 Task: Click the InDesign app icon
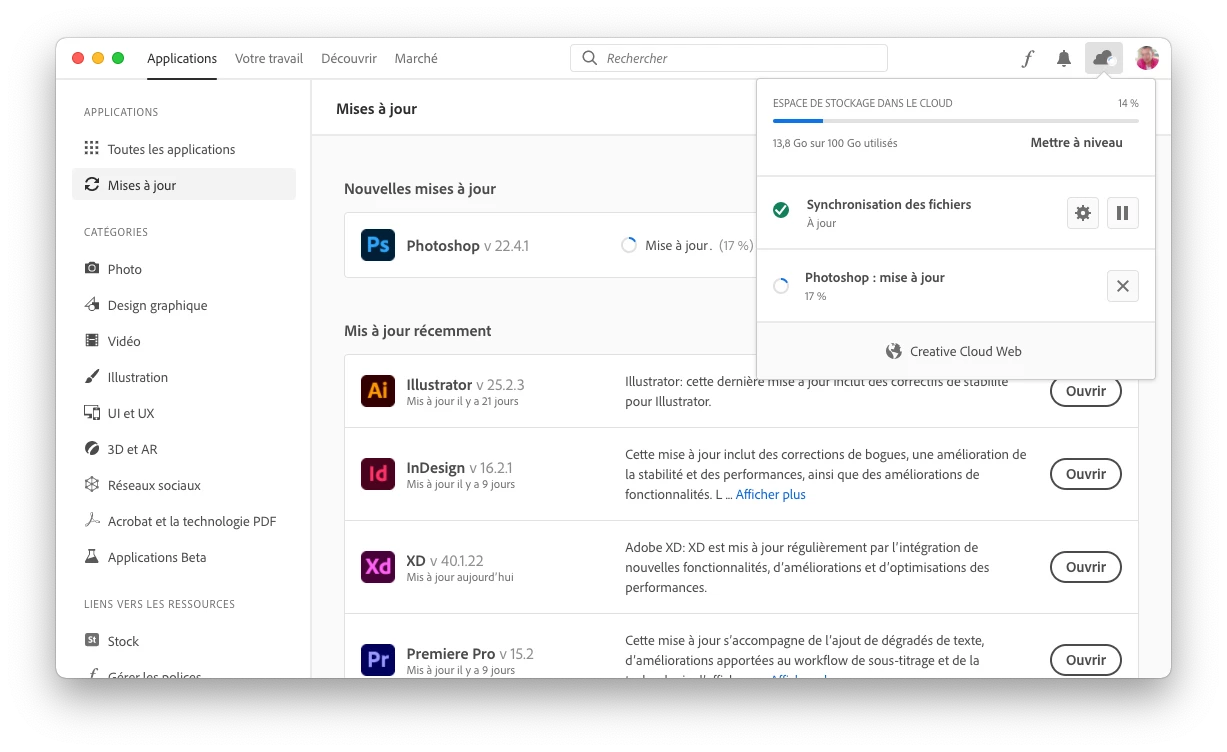378,474
